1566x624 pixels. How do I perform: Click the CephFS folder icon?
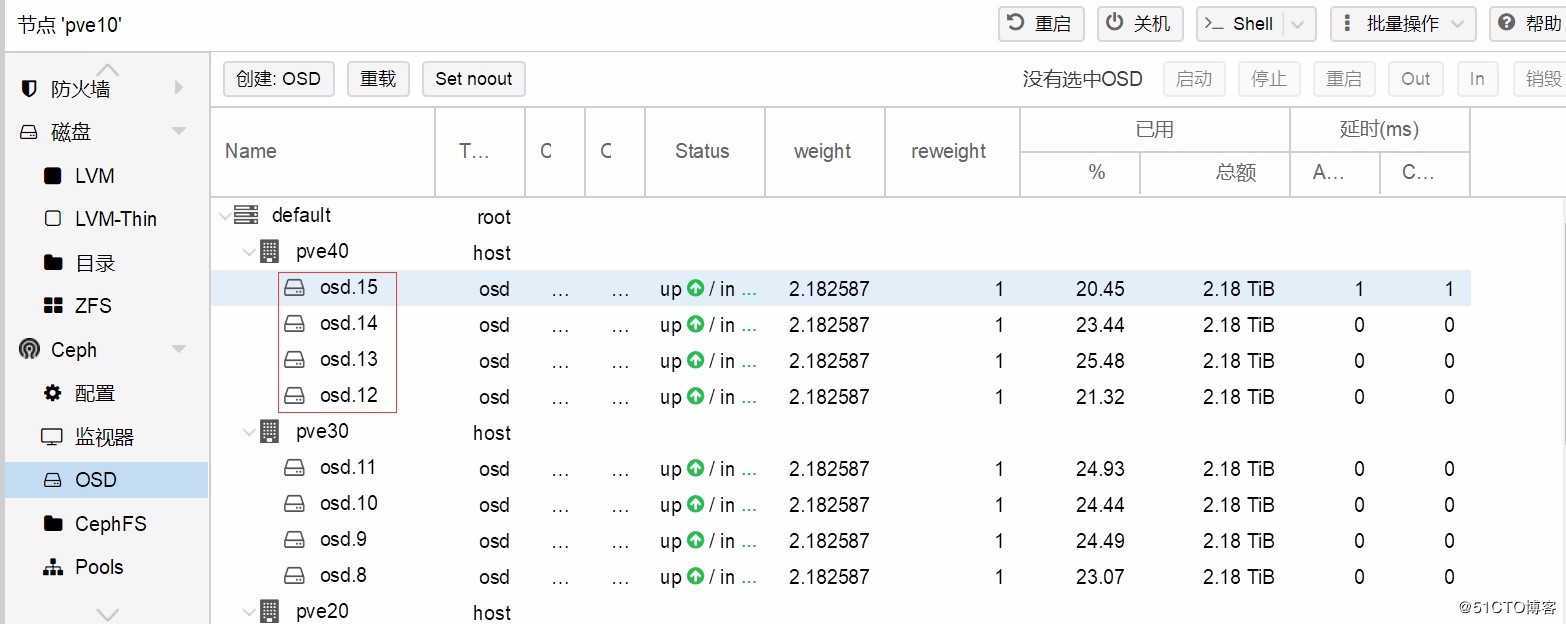click(x=53, y=524)
